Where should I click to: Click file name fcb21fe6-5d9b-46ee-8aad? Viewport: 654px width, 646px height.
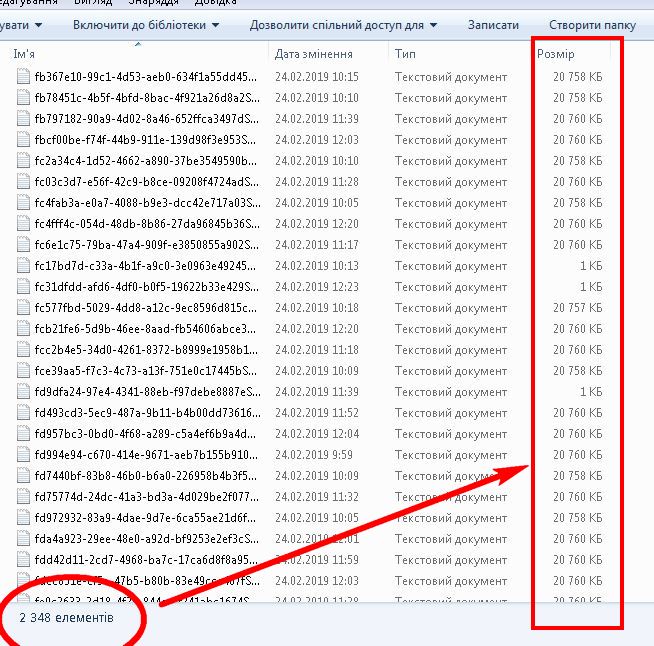pyautogui.click(x=145, y=329)
